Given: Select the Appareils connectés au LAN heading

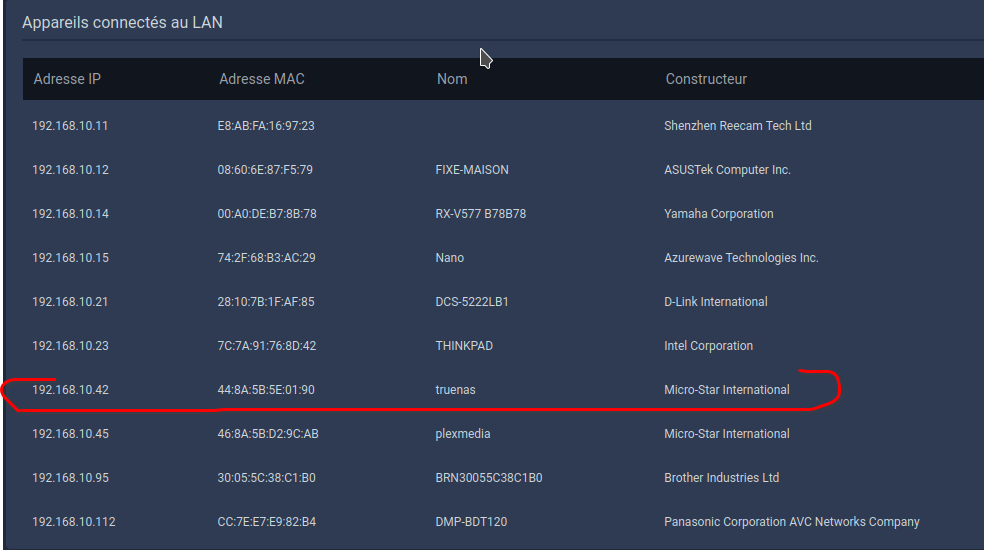Looking at the screenshot, I should 122,23.
